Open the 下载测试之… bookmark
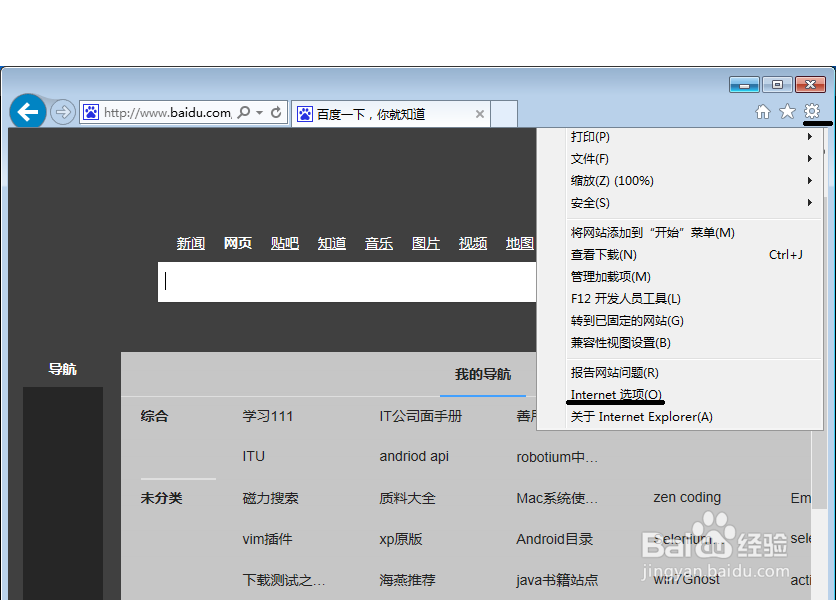Viewport: 836px width, 600px height. (x=284, y=580)
